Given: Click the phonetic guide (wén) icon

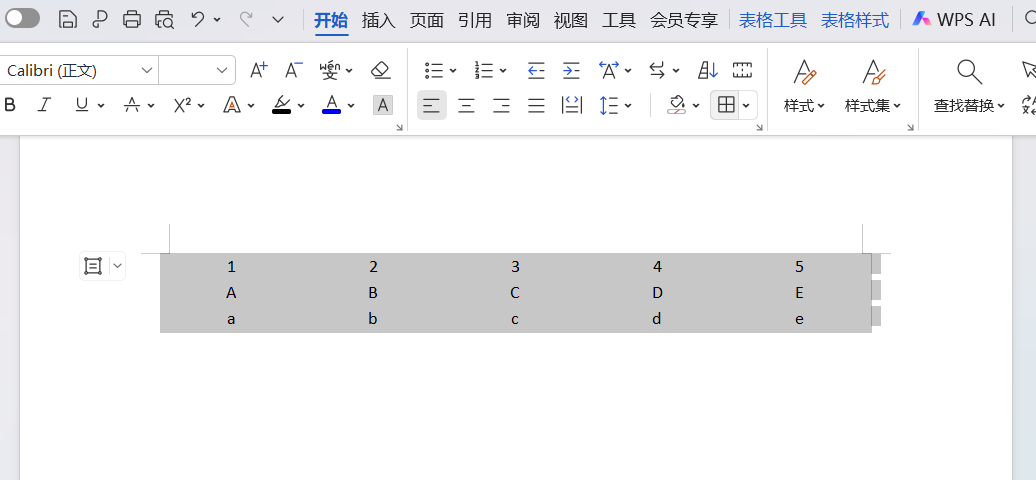Looking at the screenshot, I should pyautogui.click(x=330, y=69).
